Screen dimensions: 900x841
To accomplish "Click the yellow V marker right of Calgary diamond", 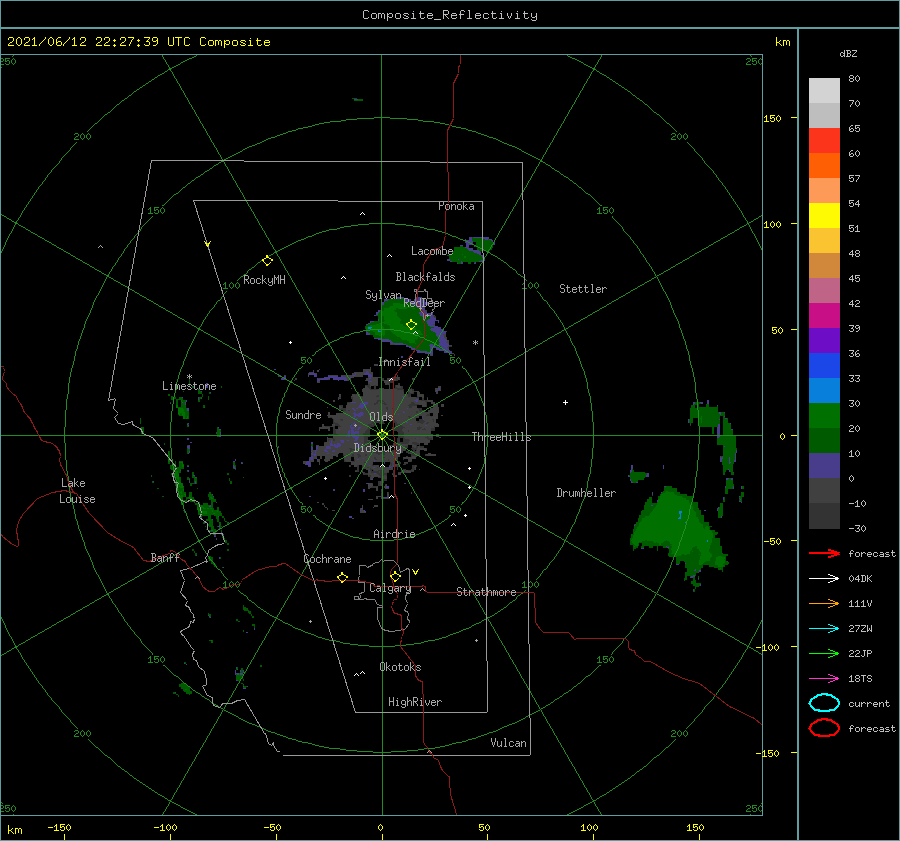I will point(415,572).
